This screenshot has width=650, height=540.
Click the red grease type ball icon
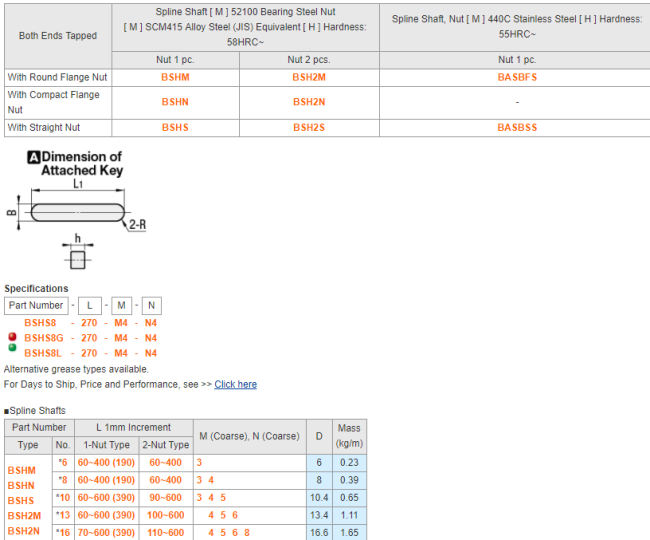(x=12, y=337)
